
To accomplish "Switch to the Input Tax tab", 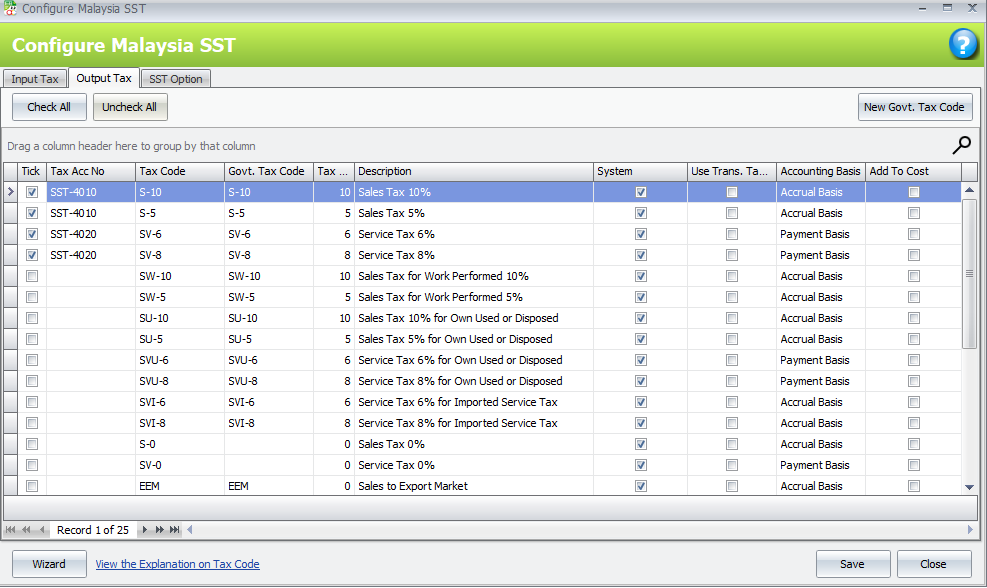I will click(x=35, y=79).
